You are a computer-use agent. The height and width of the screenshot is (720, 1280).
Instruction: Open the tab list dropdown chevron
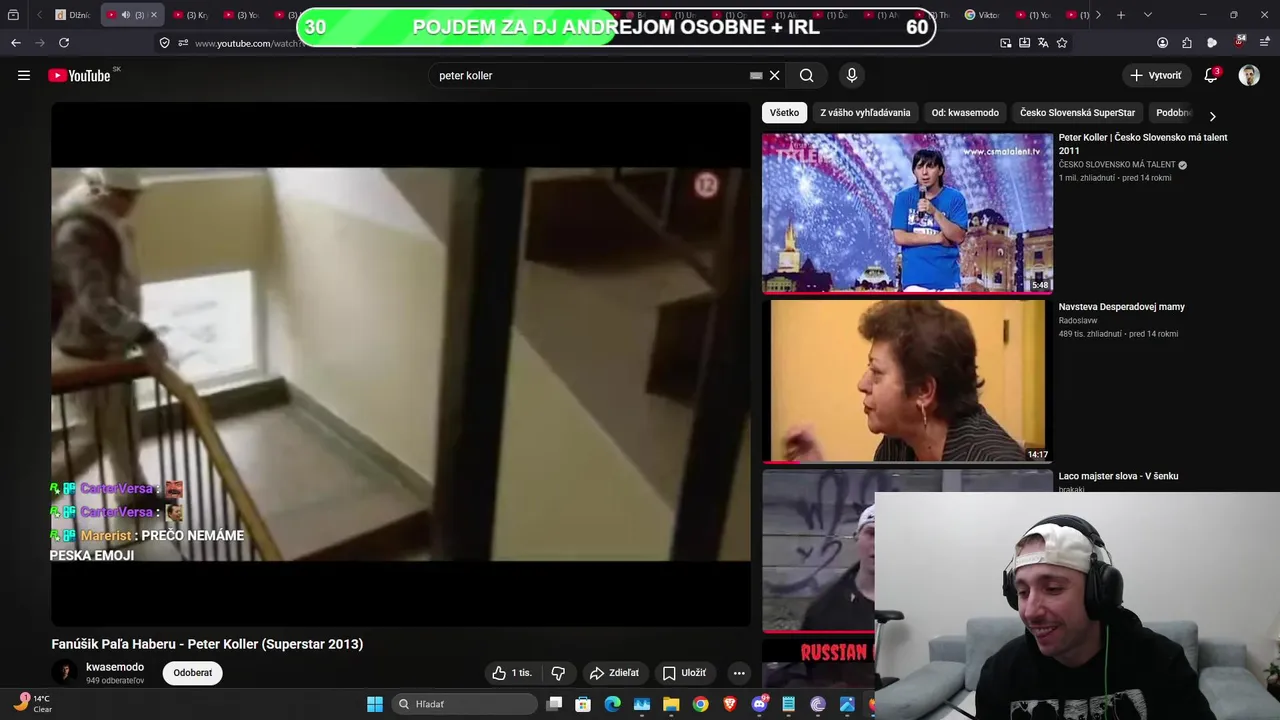(1147, 15)
